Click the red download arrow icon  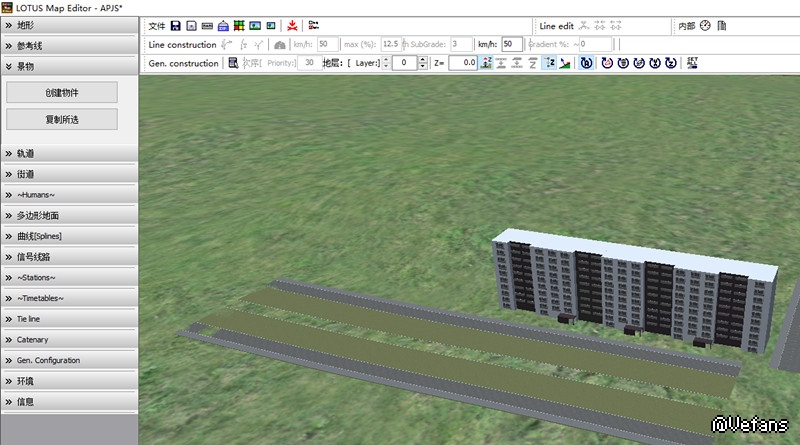tap(292, 25)
